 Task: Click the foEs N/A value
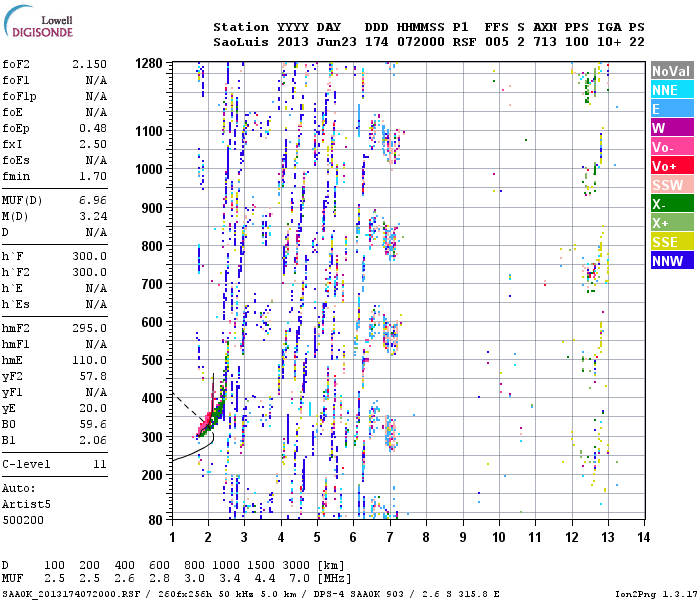[x=96, y=160]
